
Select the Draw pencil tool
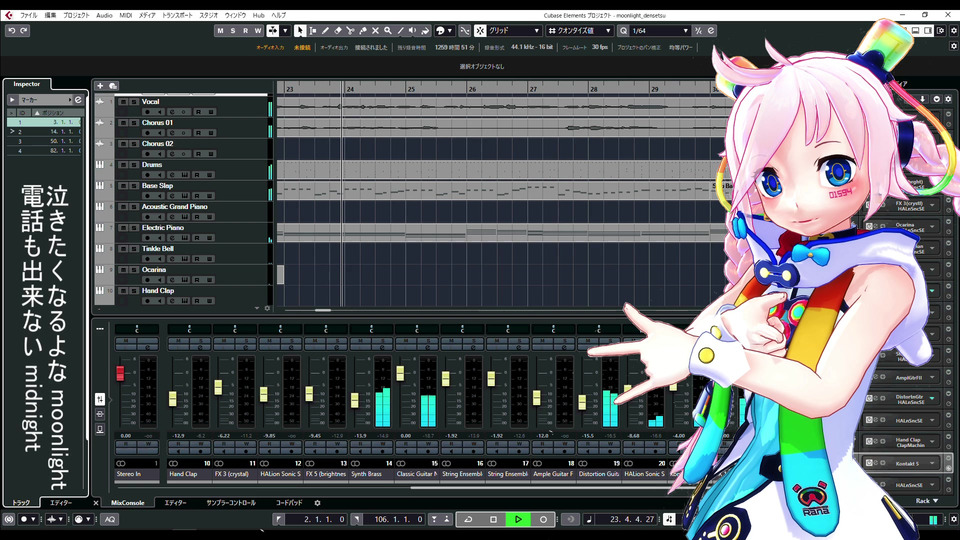pos(325,31)
